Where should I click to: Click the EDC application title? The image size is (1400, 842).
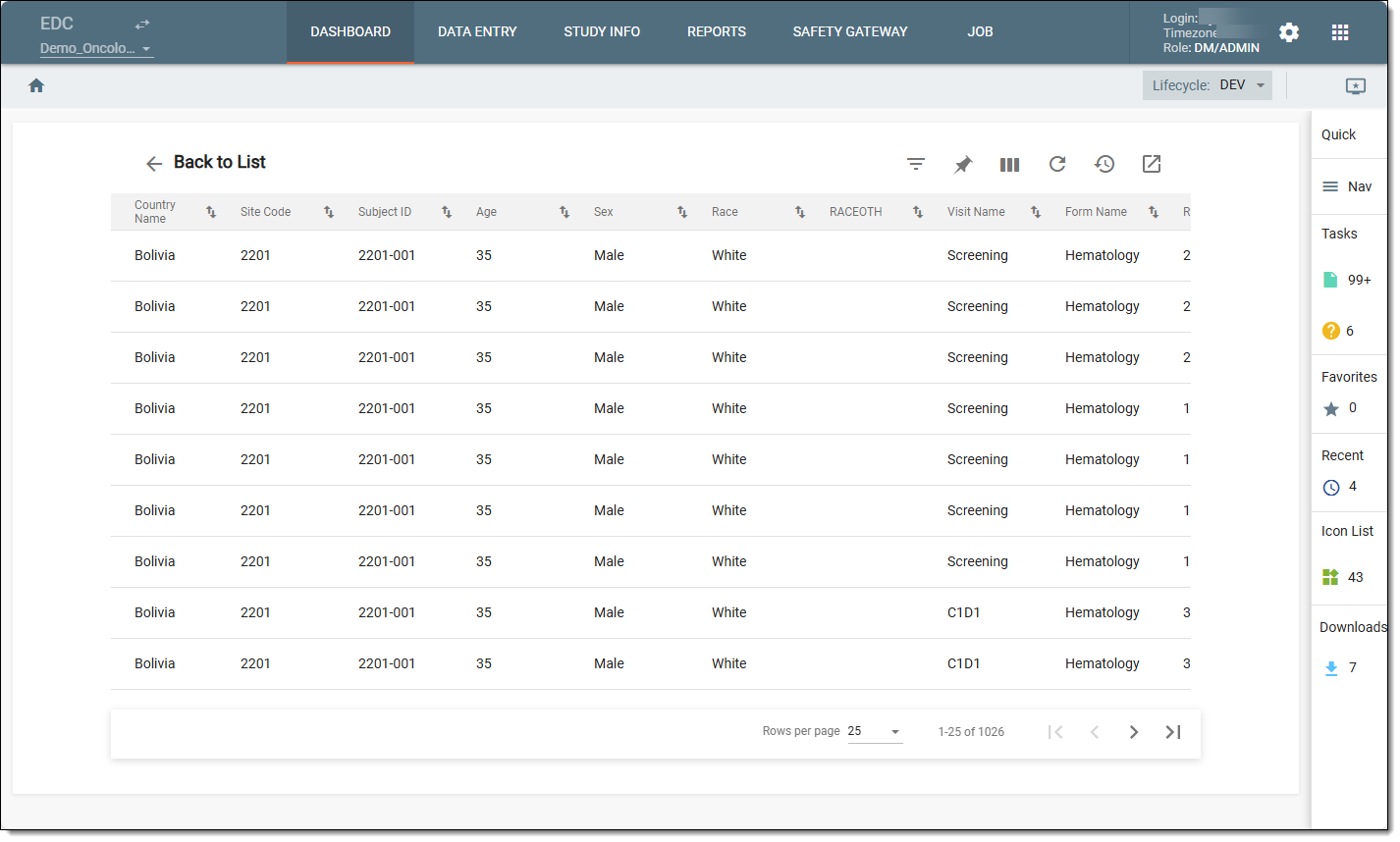click(x=57, y=24)
